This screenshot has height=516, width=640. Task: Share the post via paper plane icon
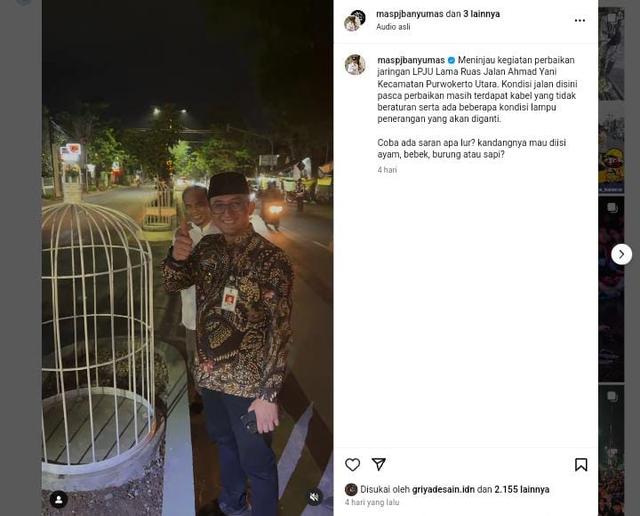point(379,464)
